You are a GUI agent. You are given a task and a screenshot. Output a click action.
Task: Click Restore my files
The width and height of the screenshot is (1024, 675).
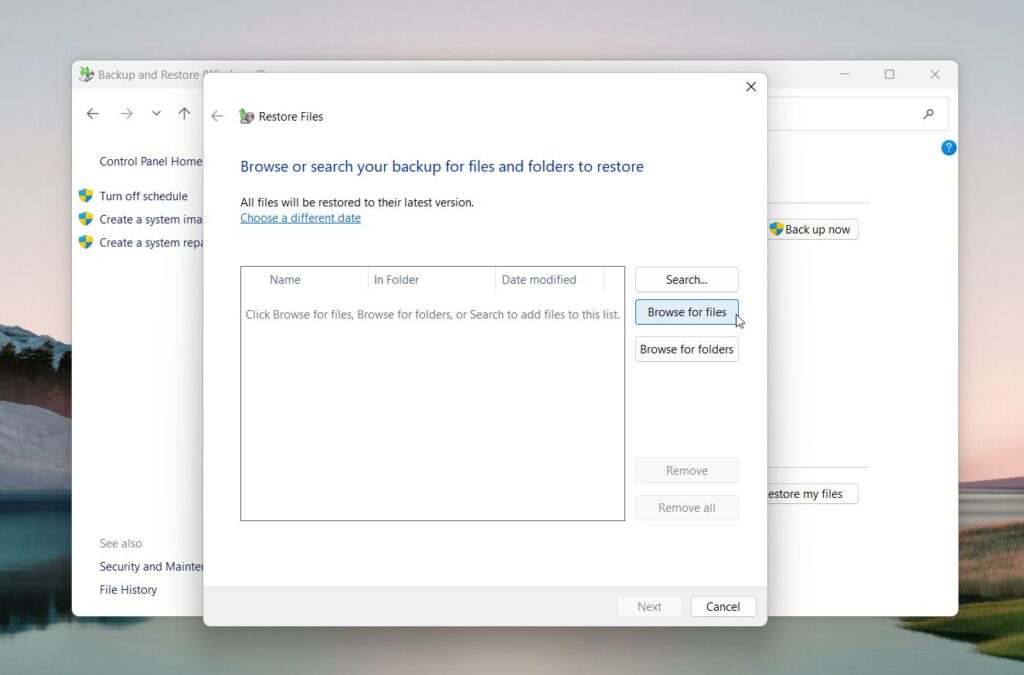[812, 493]
